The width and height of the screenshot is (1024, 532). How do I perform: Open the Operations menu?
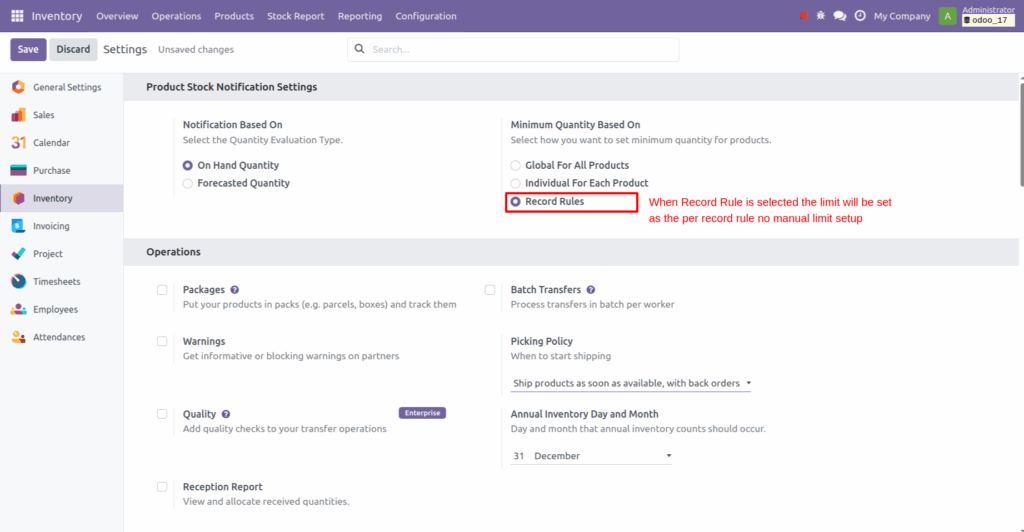176,16
